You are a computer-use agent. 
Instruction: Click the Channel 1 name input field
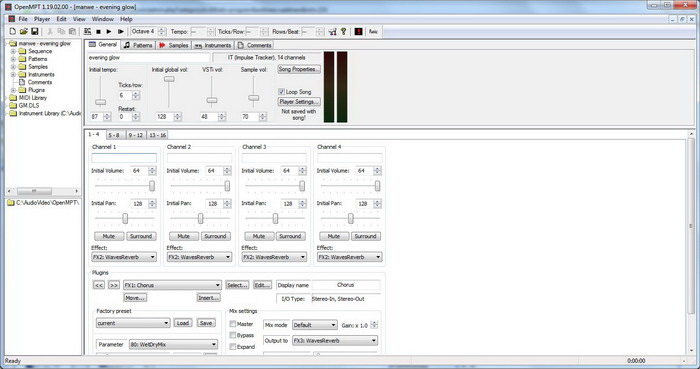click(124, 158)
